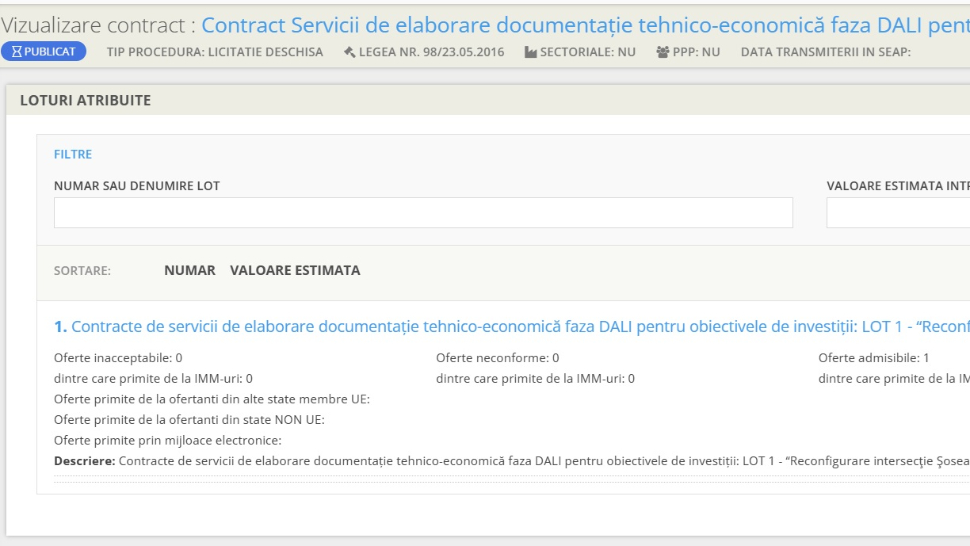The height and width of the screenshot is (546, 970).
Task: Focus the Valoare estimata filter field
Action: point(898,213)
